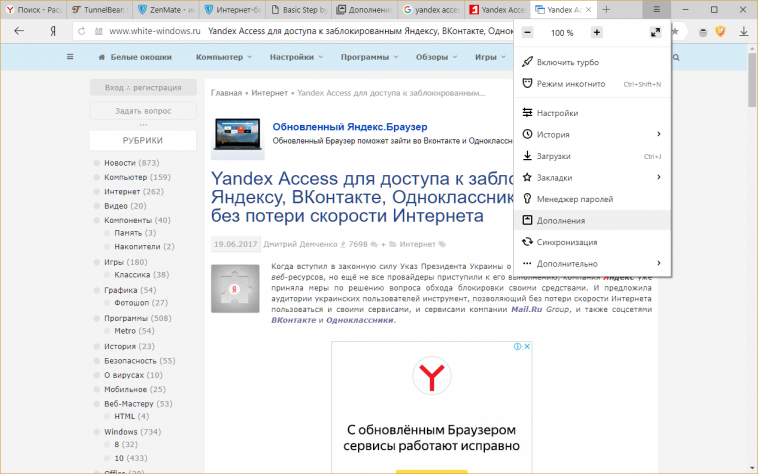Screen dimensions: 758x474
Task: Decrease zoom with the minus button
Action: click(527, 32)
